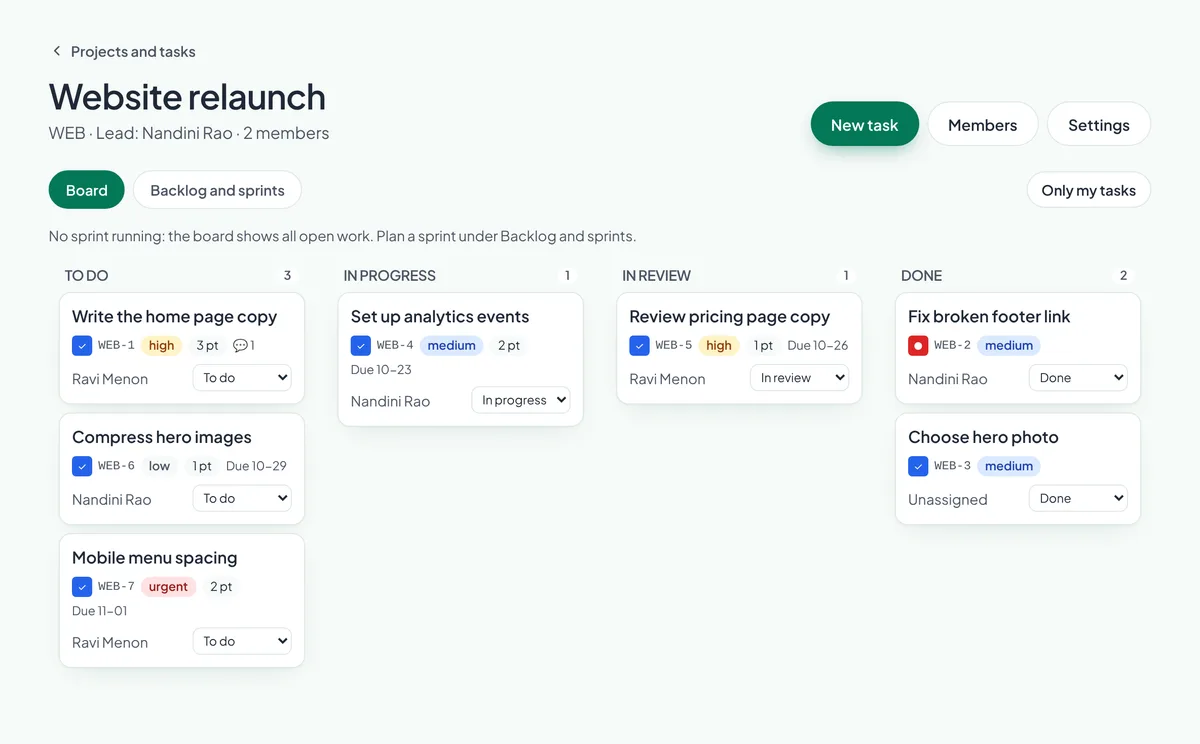1200x744 pixels.
Task: Click the Due 10–23 date on WEB-4
Action: [381, 369]
